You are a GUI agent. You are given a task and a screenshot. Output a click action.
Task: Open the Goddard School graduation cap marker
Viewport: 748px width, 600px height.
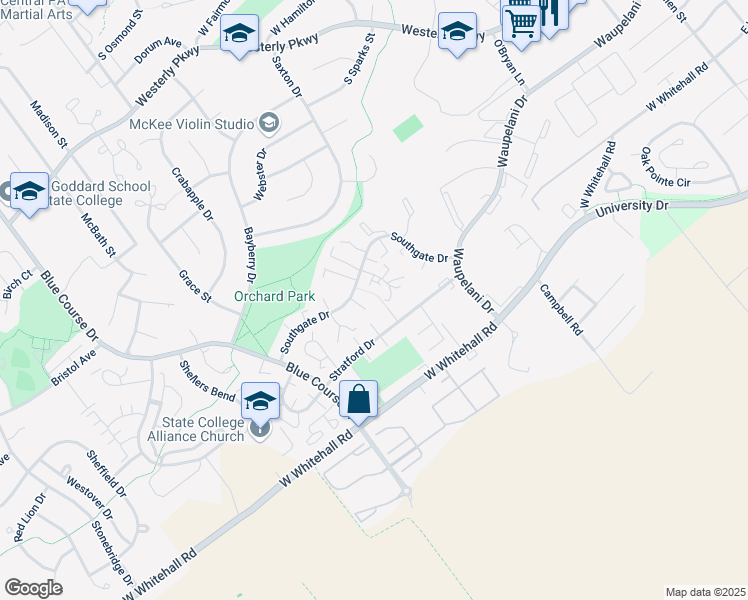click(x=29, y=193)
